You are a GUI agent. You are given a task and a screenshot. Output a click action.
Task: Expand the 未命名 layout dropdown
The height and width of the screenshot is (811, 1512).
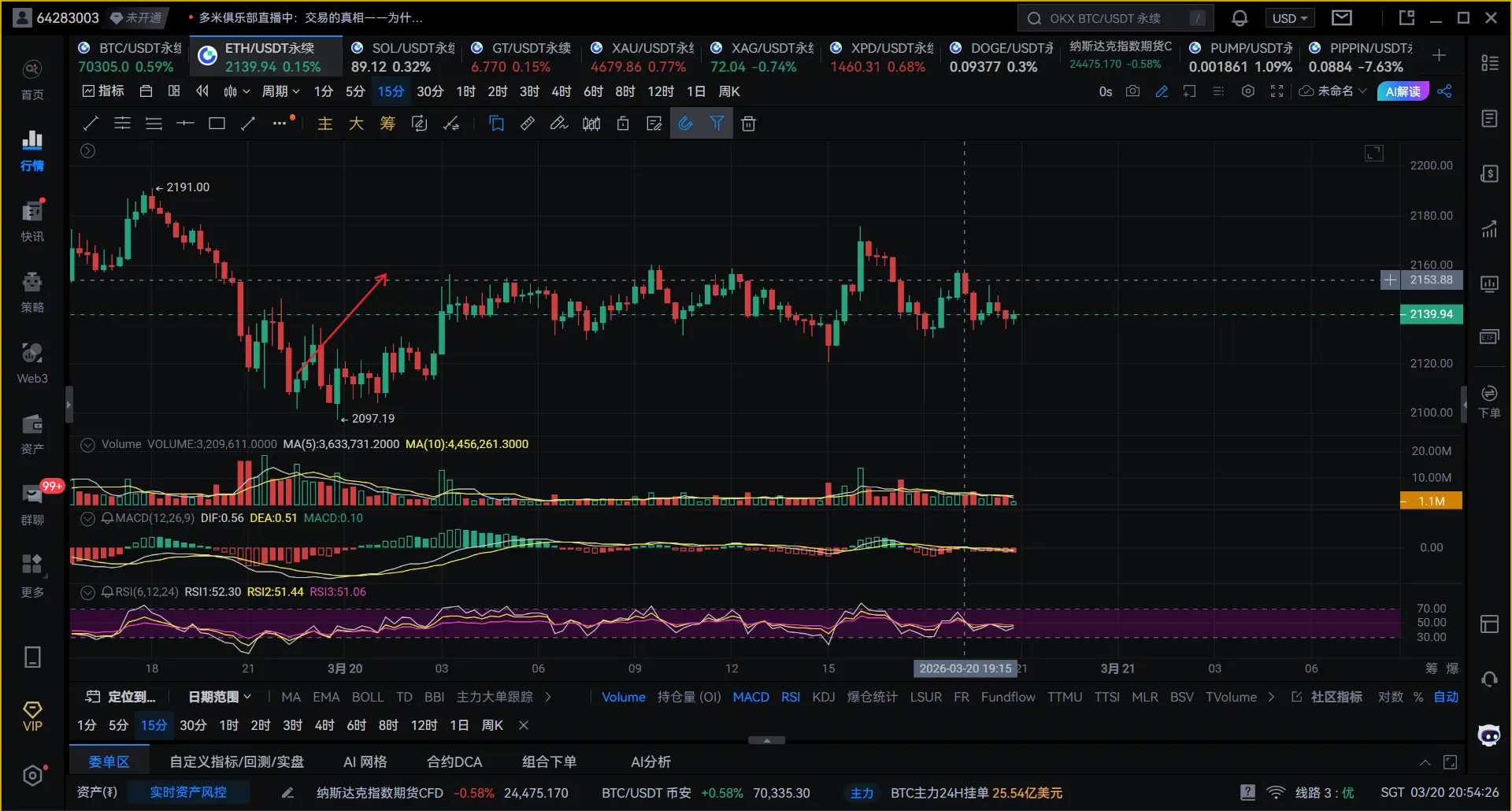pyautogui.click(x=1332, y=91)
